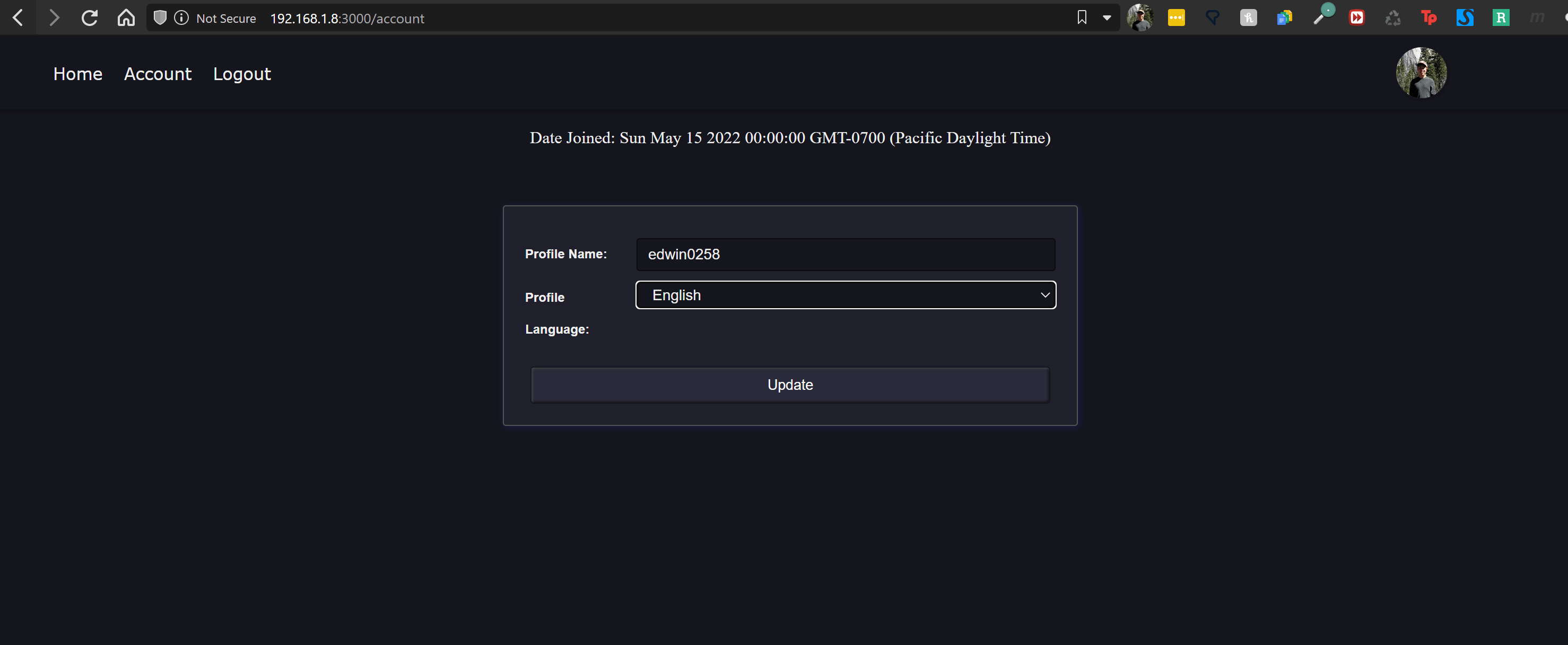Expand the address bar dropdown arrow
Screen dimensions: 1568x645
click(x=1107, y=18)
